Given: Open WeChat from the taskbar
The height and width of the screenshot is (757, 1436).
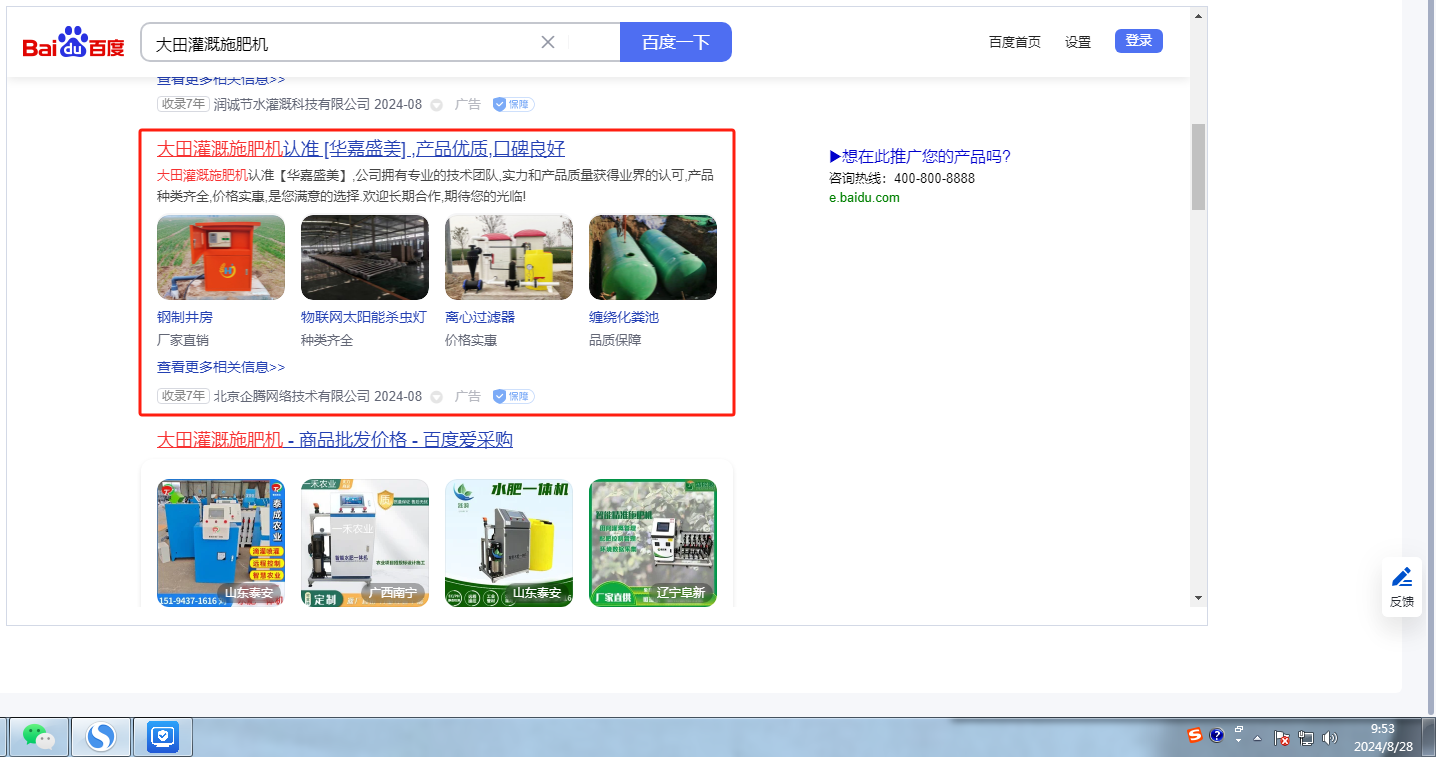Looking at the screenshot, I should click(x=40, y=737).
